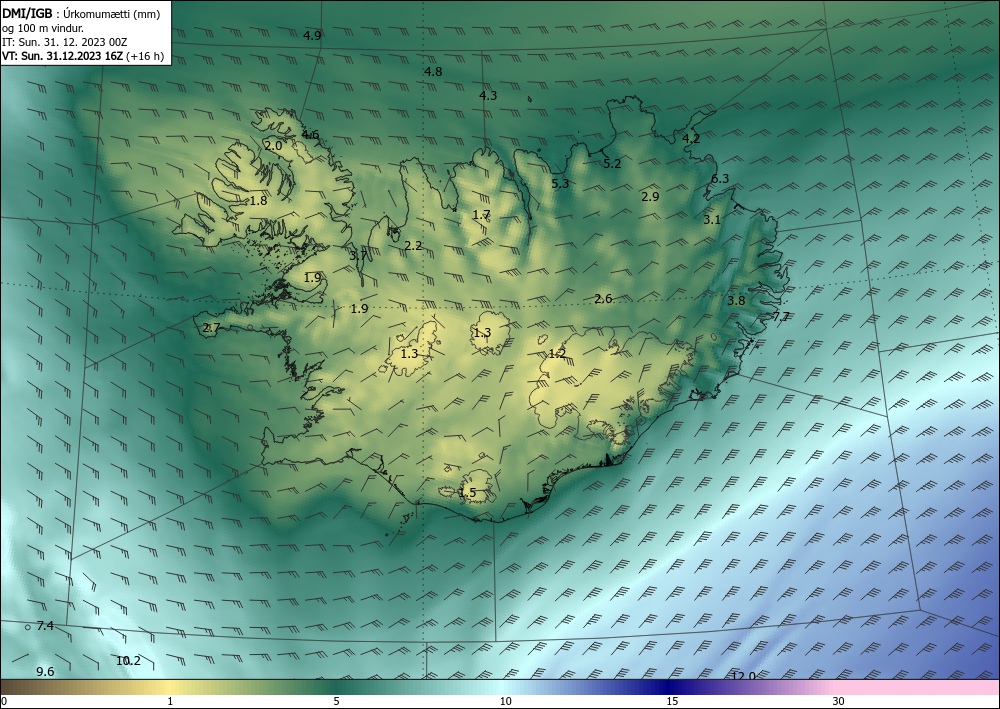Click the 3.1 value label
This screenshot has width=1000, height=709.
click(712, 219)
